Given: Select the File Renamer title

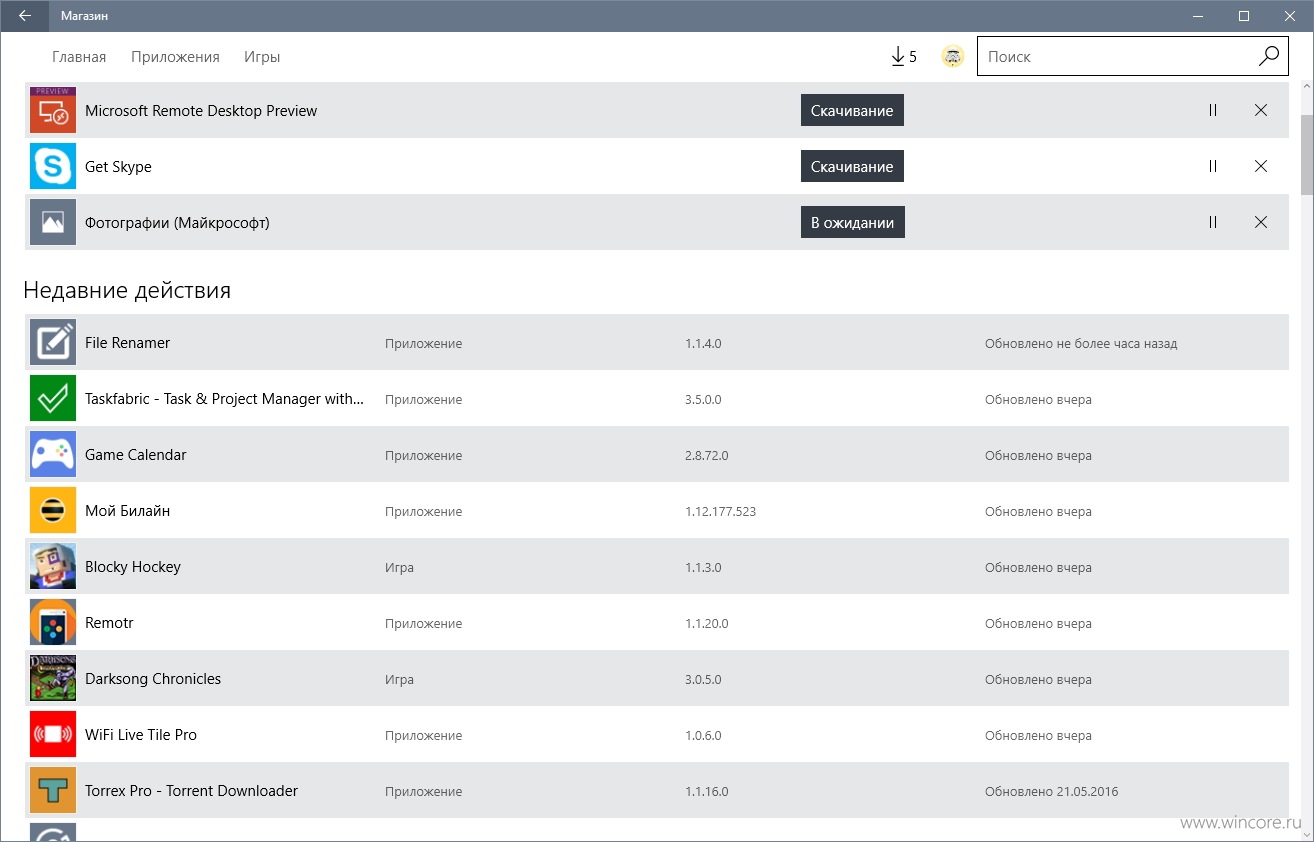Looking at the screenshot, I should point(127,343).
